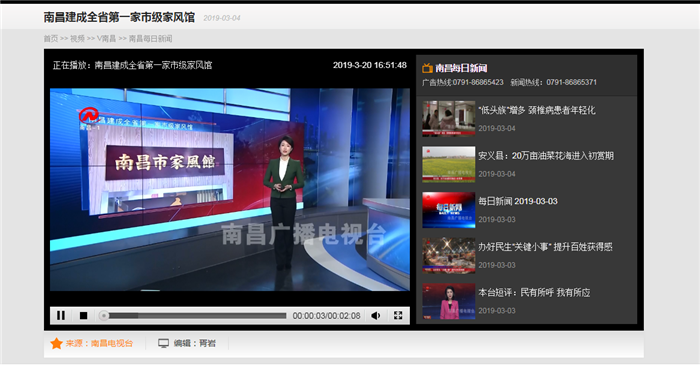Screen dimensions: 700x370
Task: Open 南昌每日新闻 breadcrumb link
Action: tap(150, 38)
